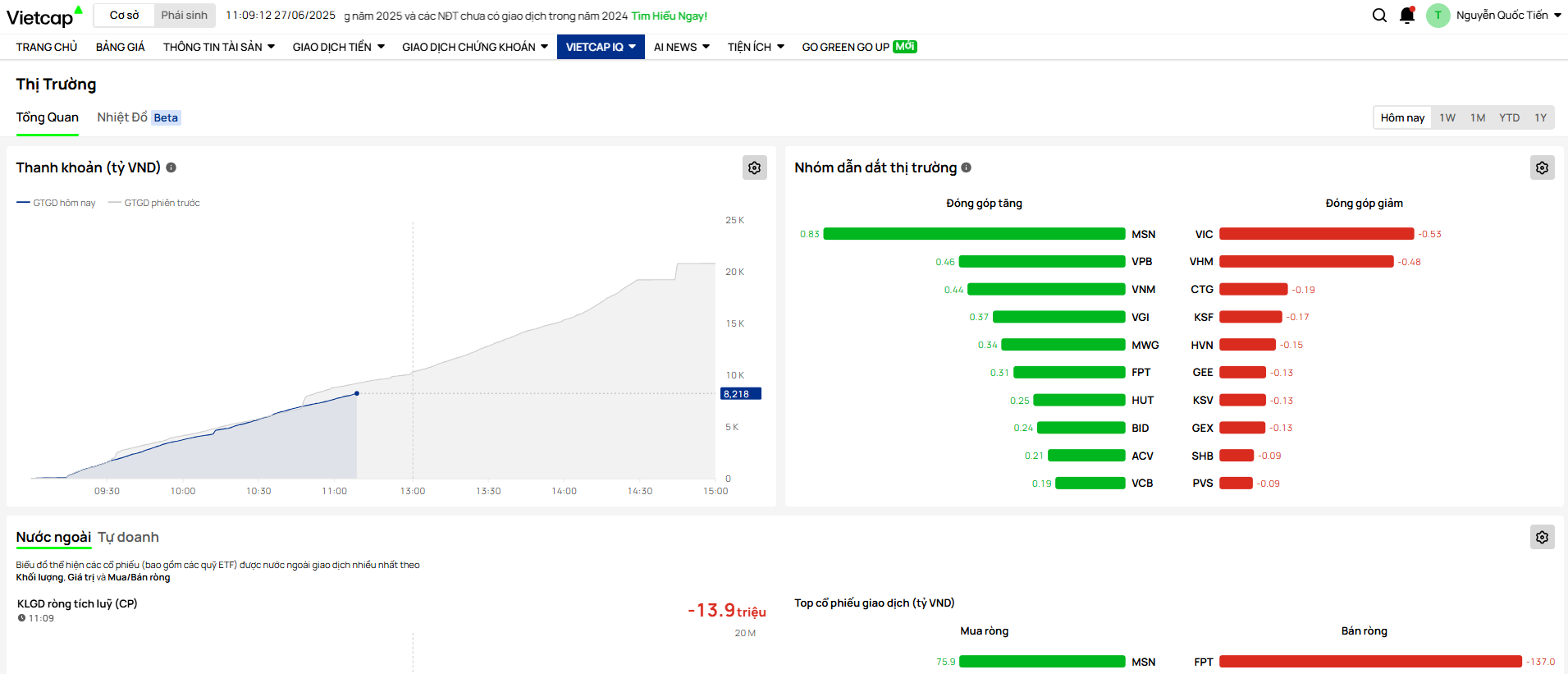Click info icon beside Nhóm dẫn dắt thị trường

point(967,167)
